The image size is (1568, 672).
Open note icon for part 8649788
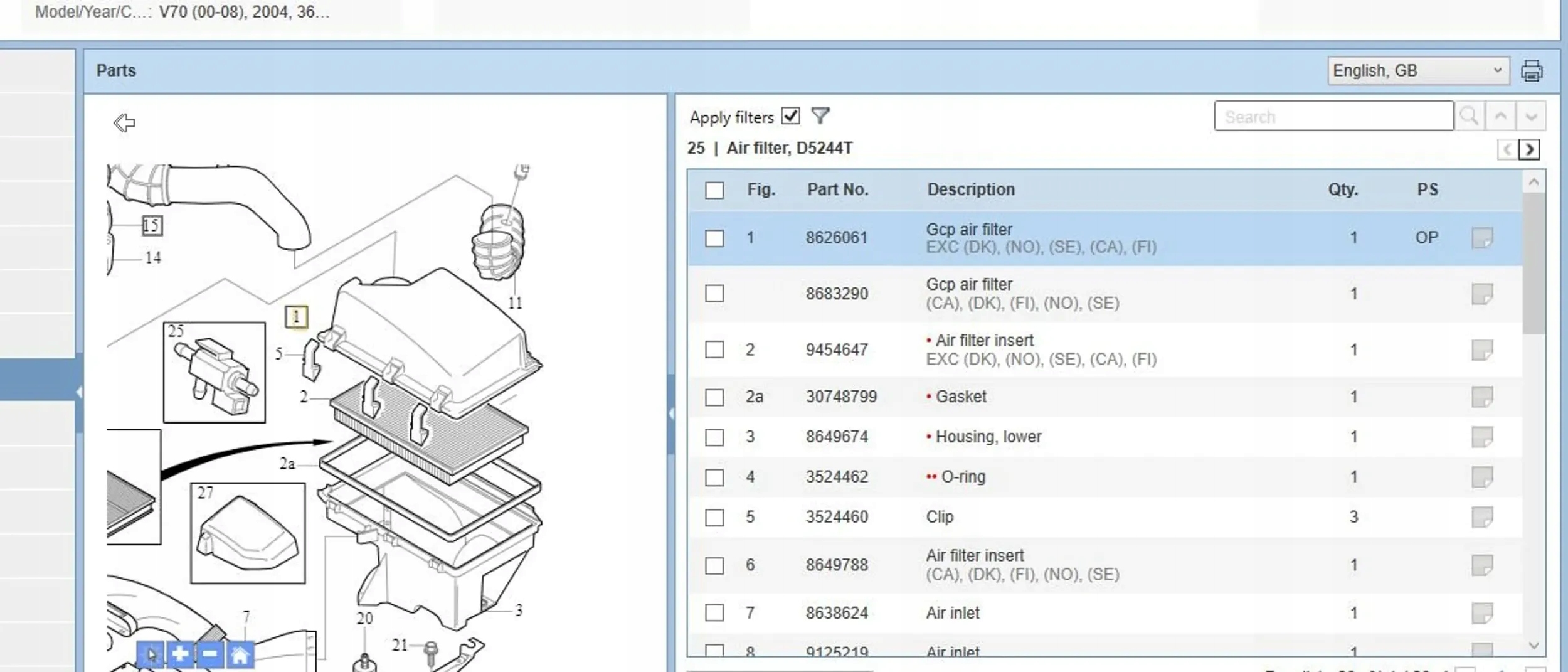pos(1482,565)
